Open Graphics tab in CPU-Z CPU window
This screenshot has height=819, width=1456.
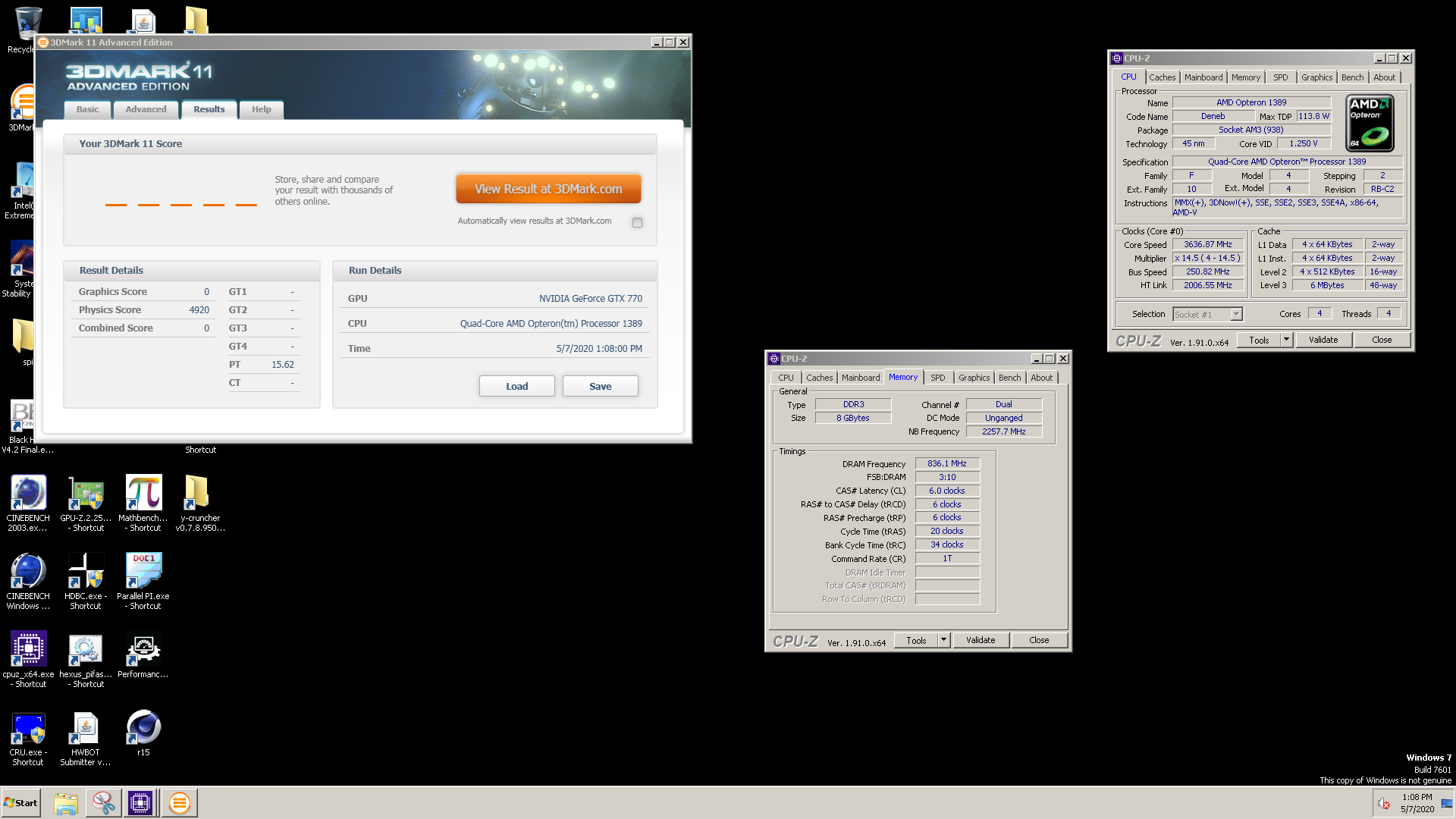[x=1317, y=77]
